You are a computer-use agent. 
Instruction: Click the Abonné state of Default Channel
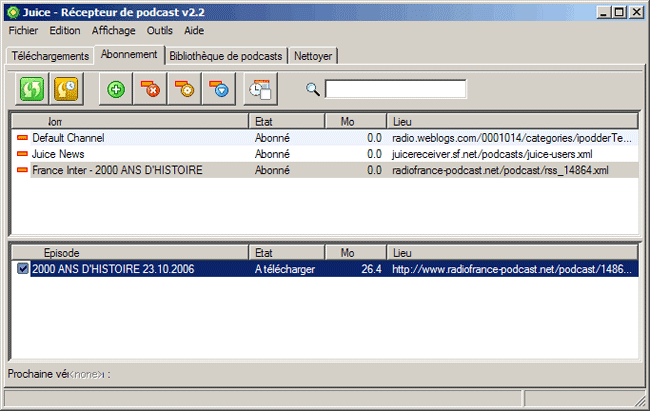272,138
